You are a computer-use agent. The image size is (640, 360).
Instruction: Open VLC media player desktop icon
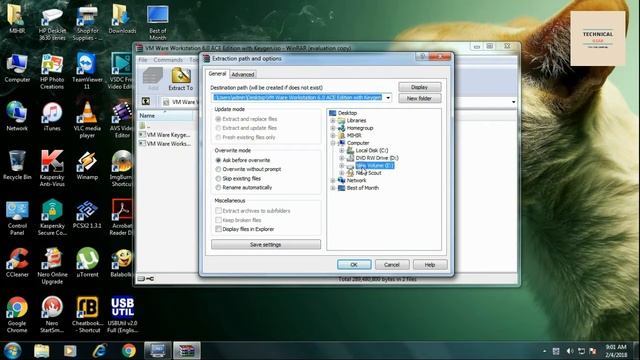coord(87,120)
